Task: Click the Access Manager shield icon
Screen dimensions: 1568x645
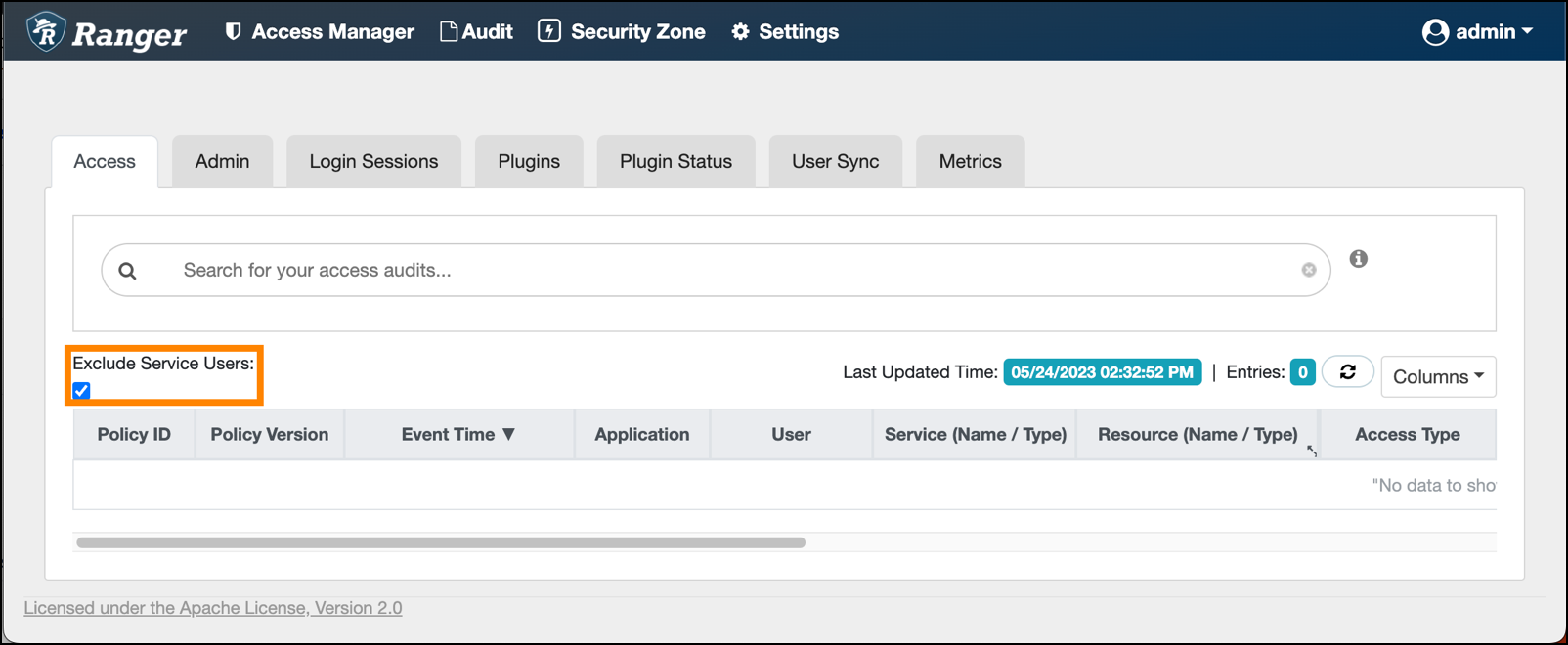Action: (233, 32)
